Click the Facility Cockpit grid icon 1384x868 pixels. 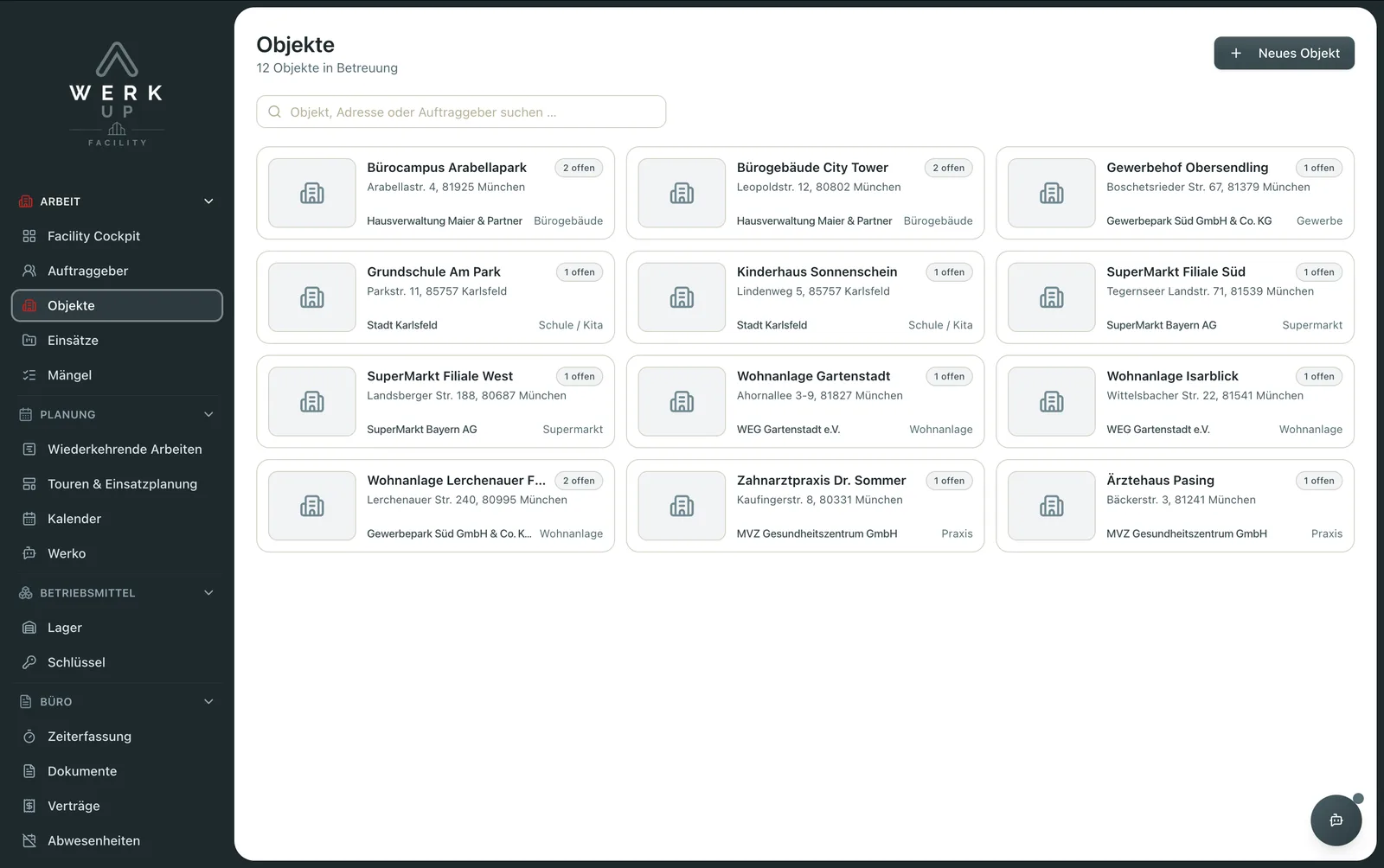pyautogui.click(x=29, y=236)
